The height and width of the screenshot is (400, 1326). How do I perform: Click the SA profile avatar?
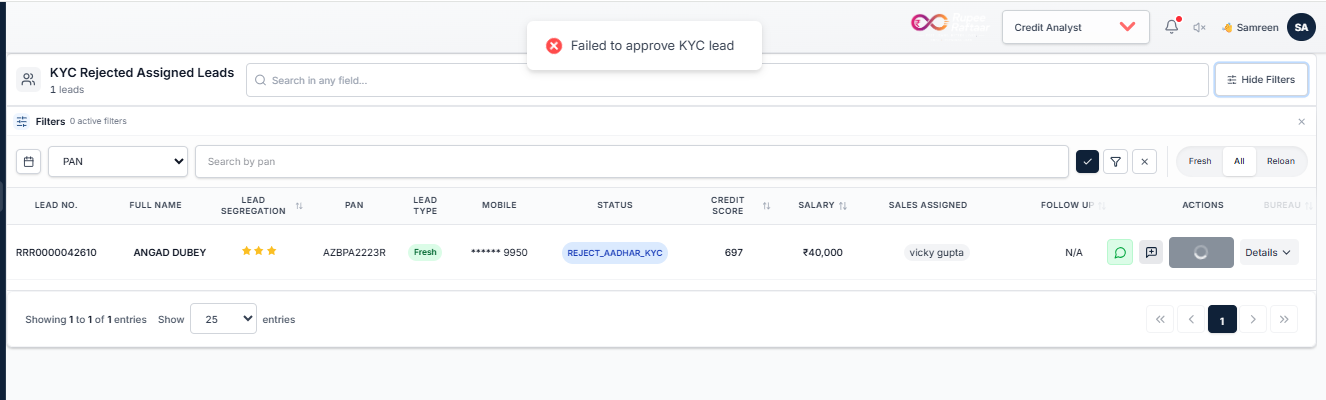point(1301,28)
